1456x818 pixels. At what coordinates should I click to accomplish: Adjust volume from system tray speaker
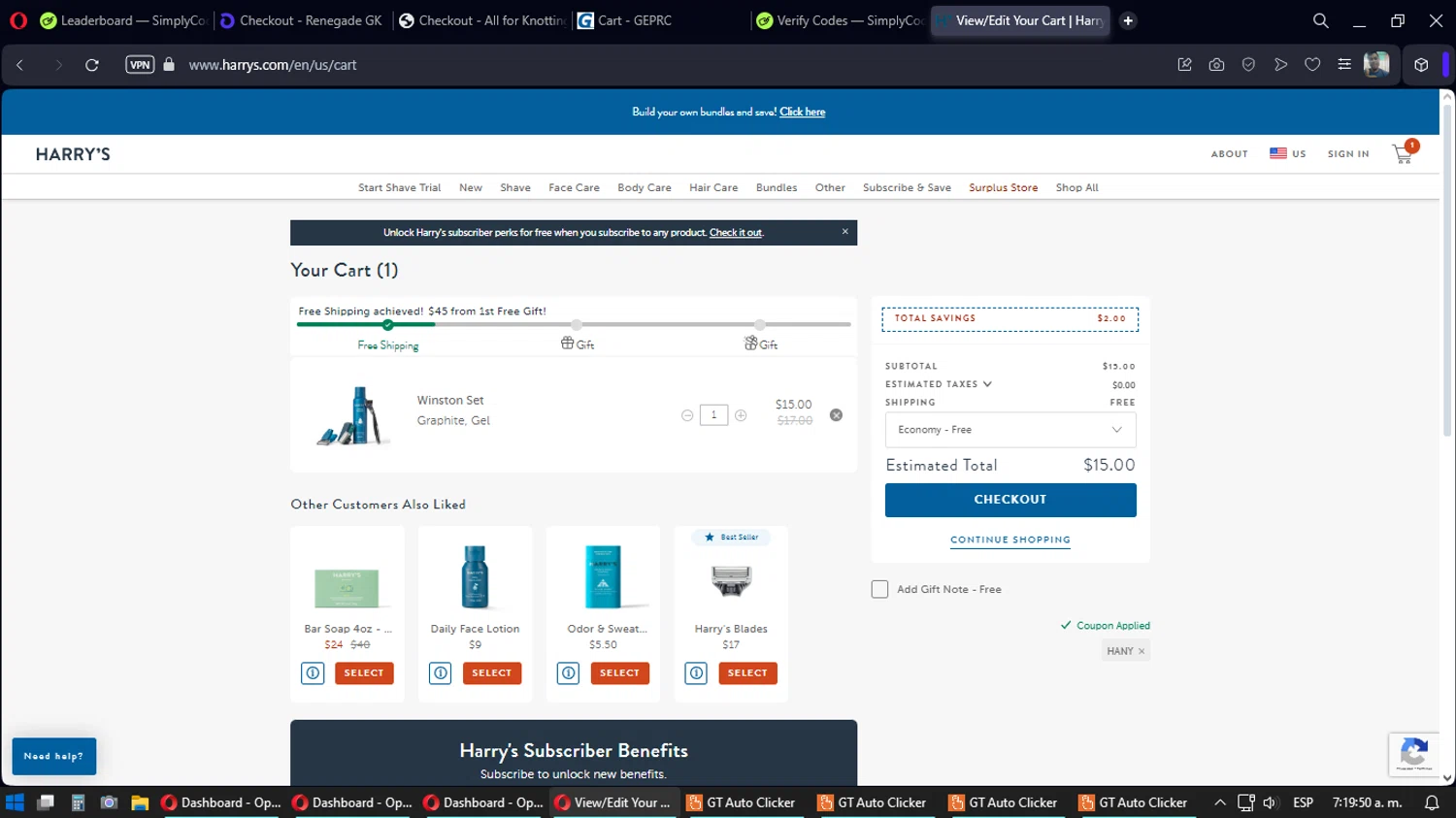(1270, 802)
